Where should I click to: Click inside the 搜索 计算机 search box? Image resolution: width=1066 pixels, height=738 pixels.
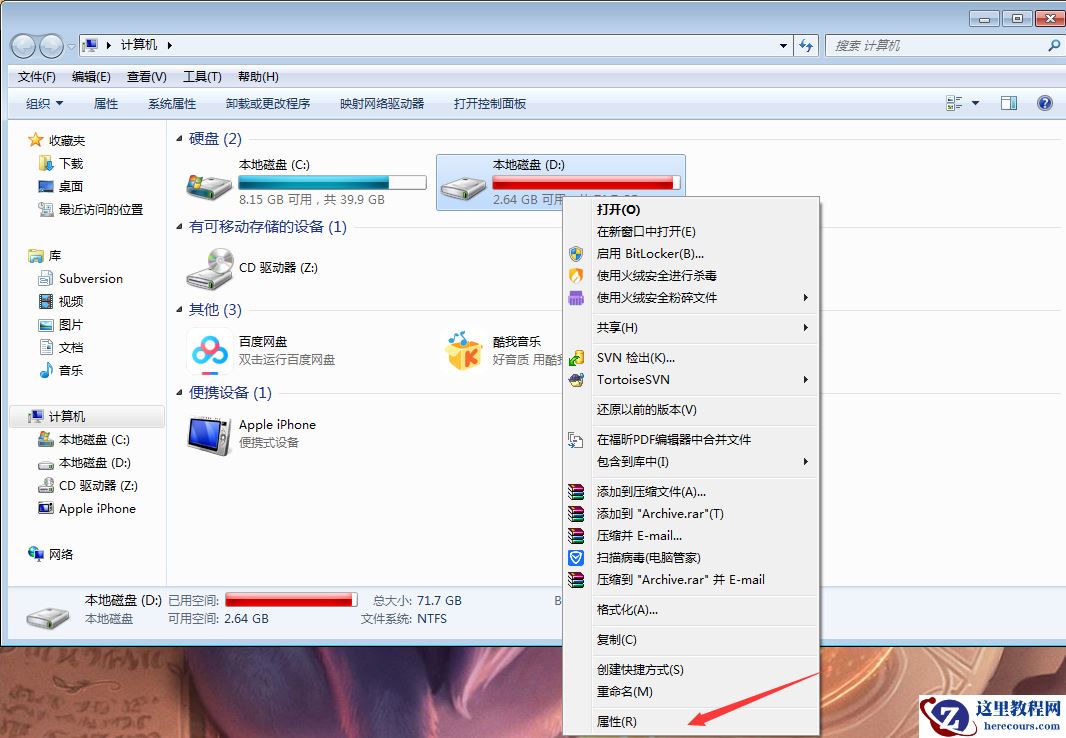click(940, 45)
